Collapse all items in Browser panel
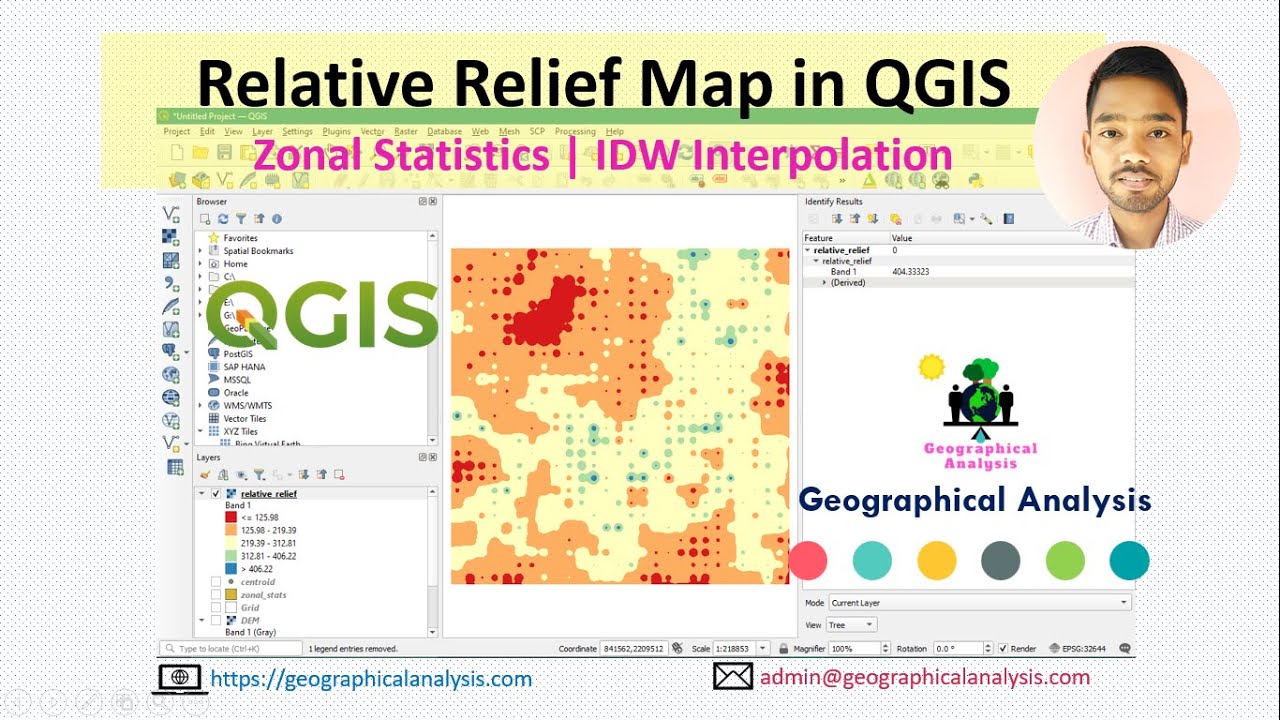 (x=259, y=219)
